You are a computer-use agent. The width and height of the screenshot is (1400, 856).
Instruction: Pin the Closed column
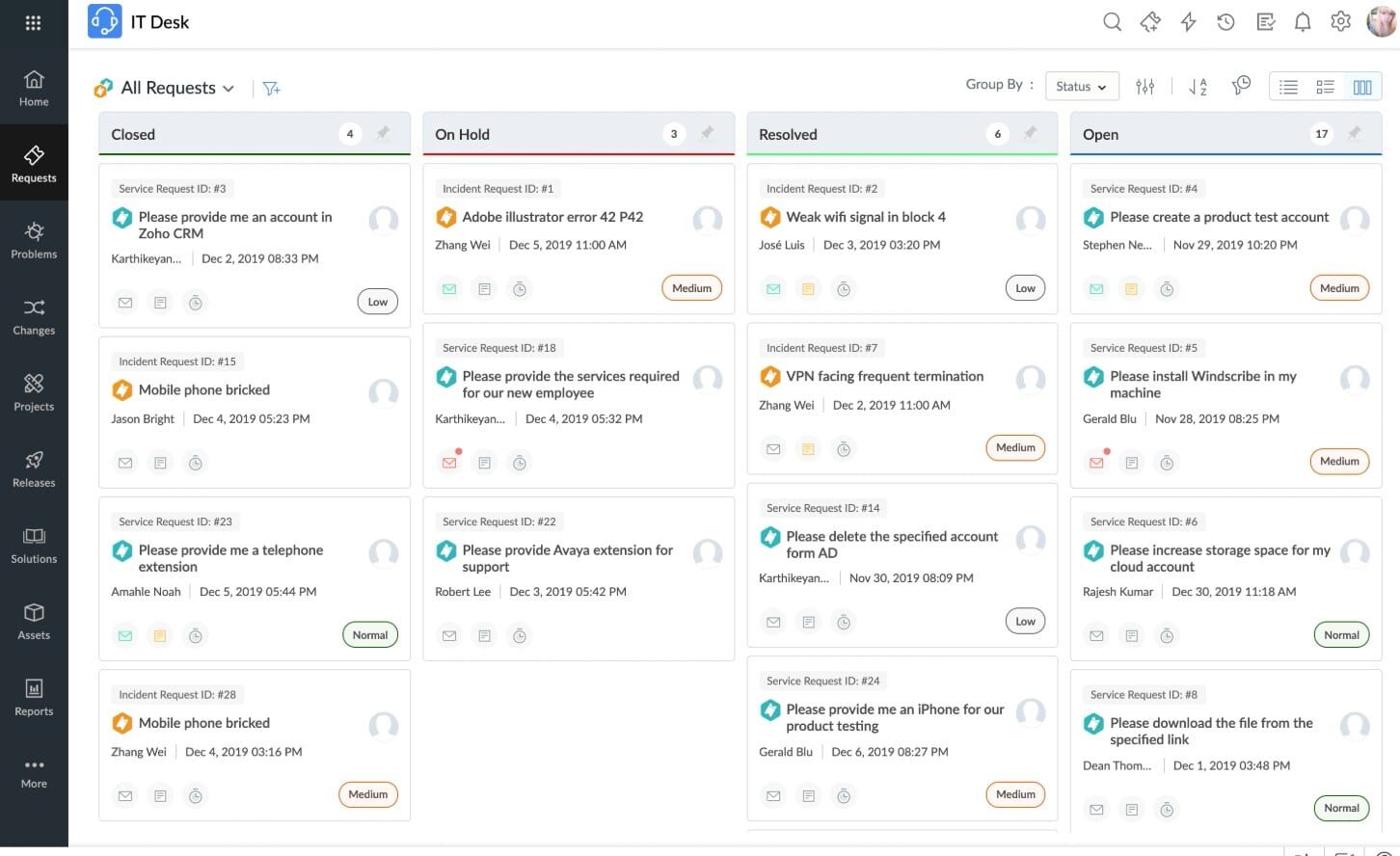[384, 134]
